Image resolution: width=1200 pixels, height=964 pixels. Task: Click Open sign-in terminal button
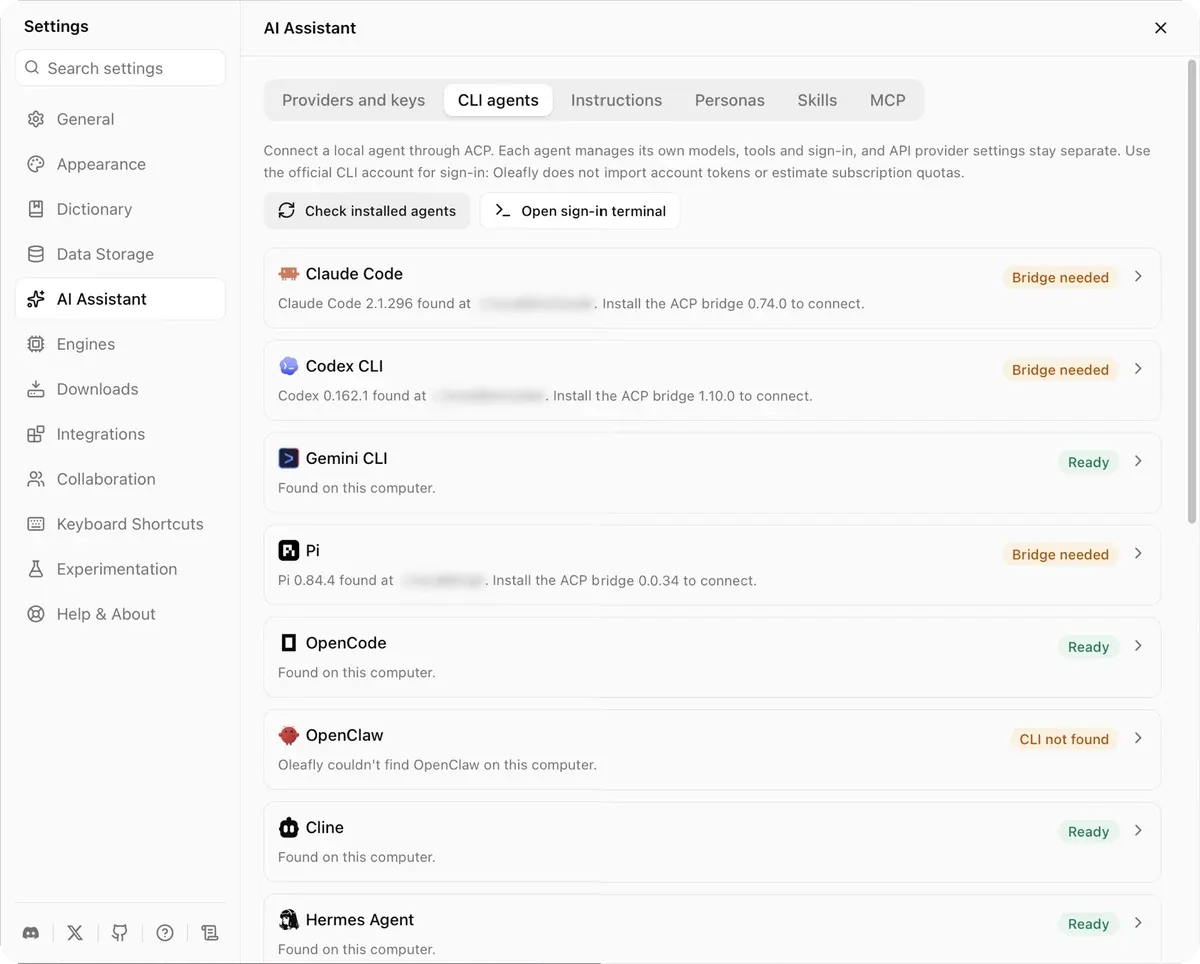(580, 211)
